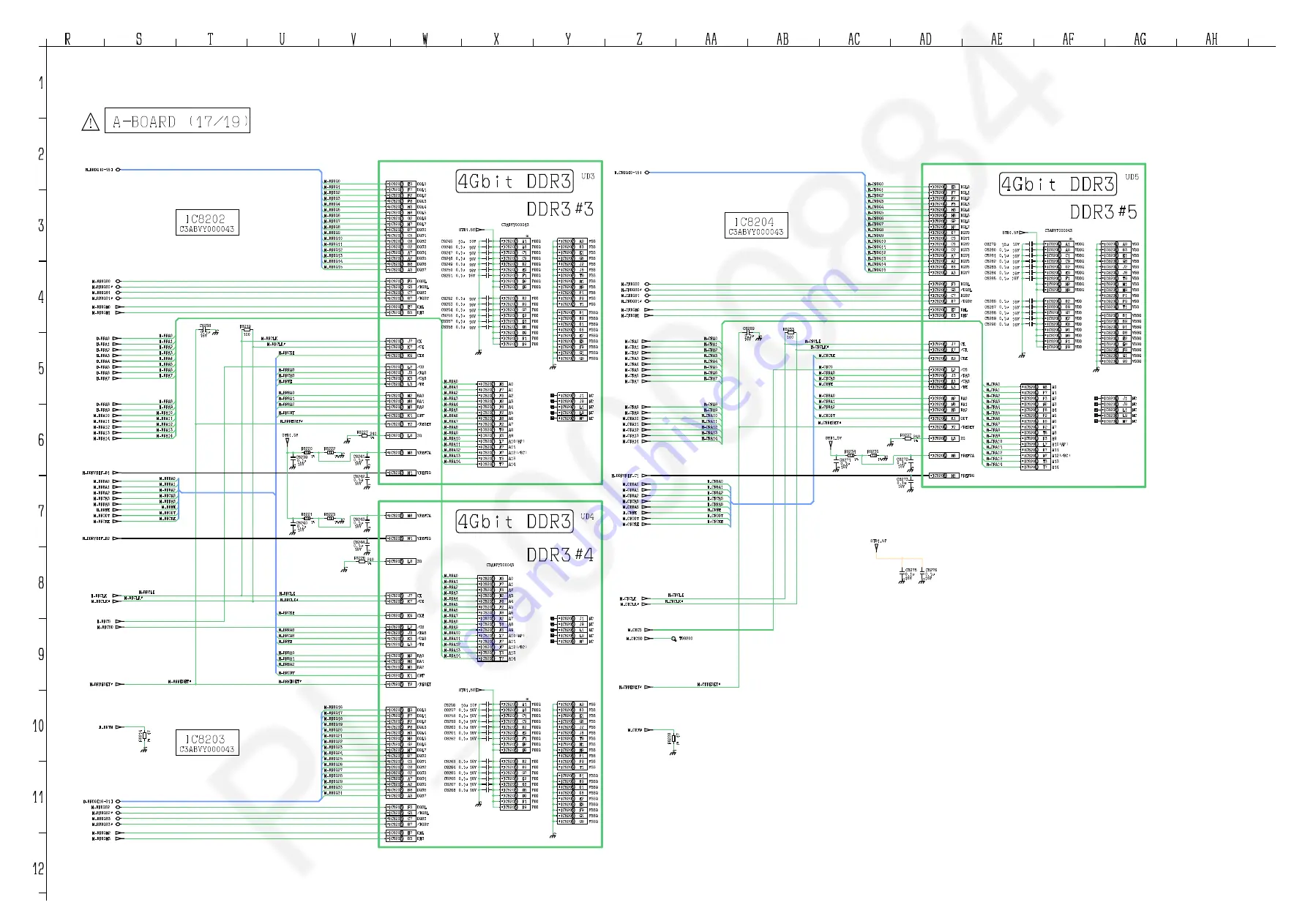This screenshot has height=924, width=1308.
Task: Click the 4Gbit DDR3 title in UD5 block
Action: pyautogui.click(x=1058, y=184)
